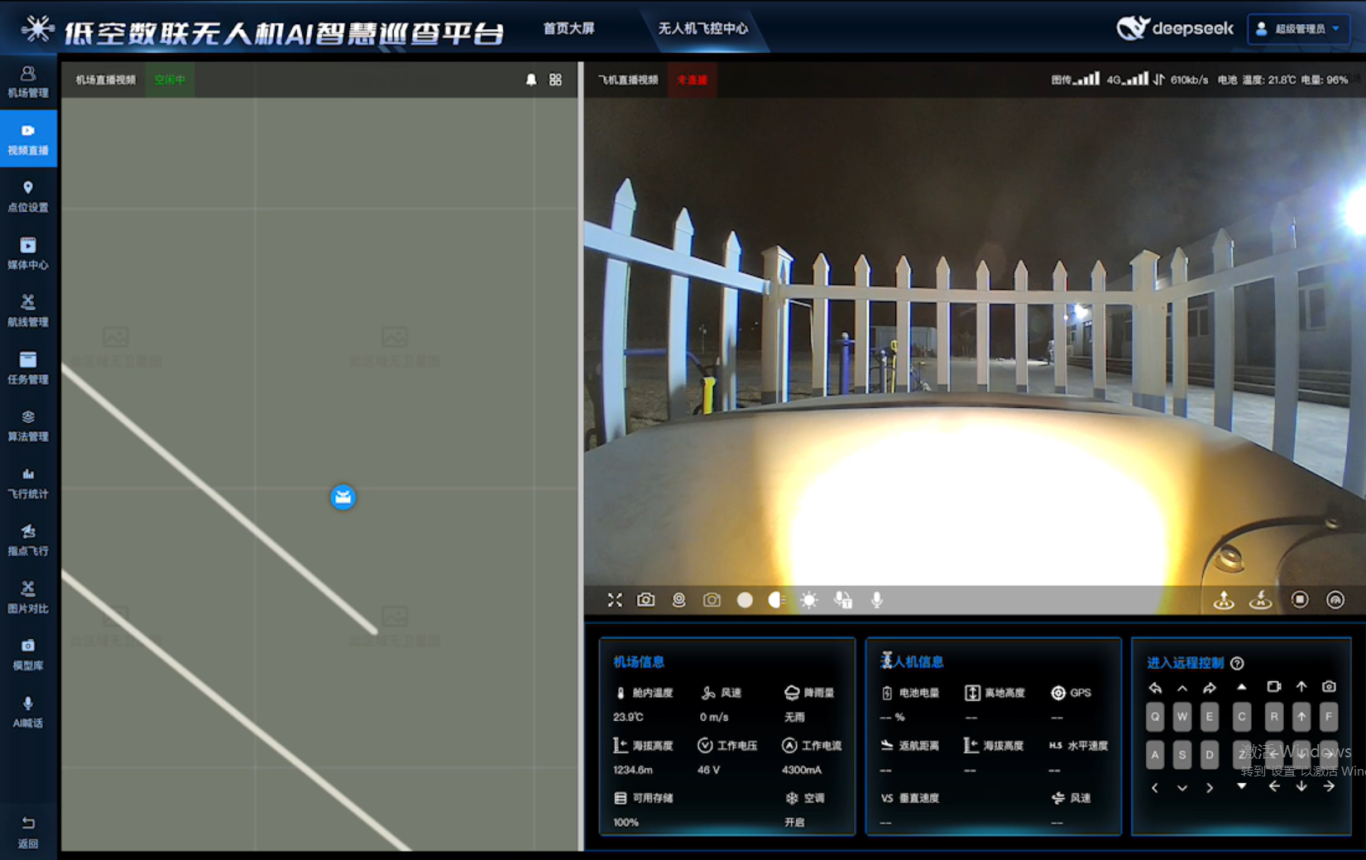The image size is (1366, 860).
Task: Select the 无人机飞控中心 tab
Action: [703, 29]
